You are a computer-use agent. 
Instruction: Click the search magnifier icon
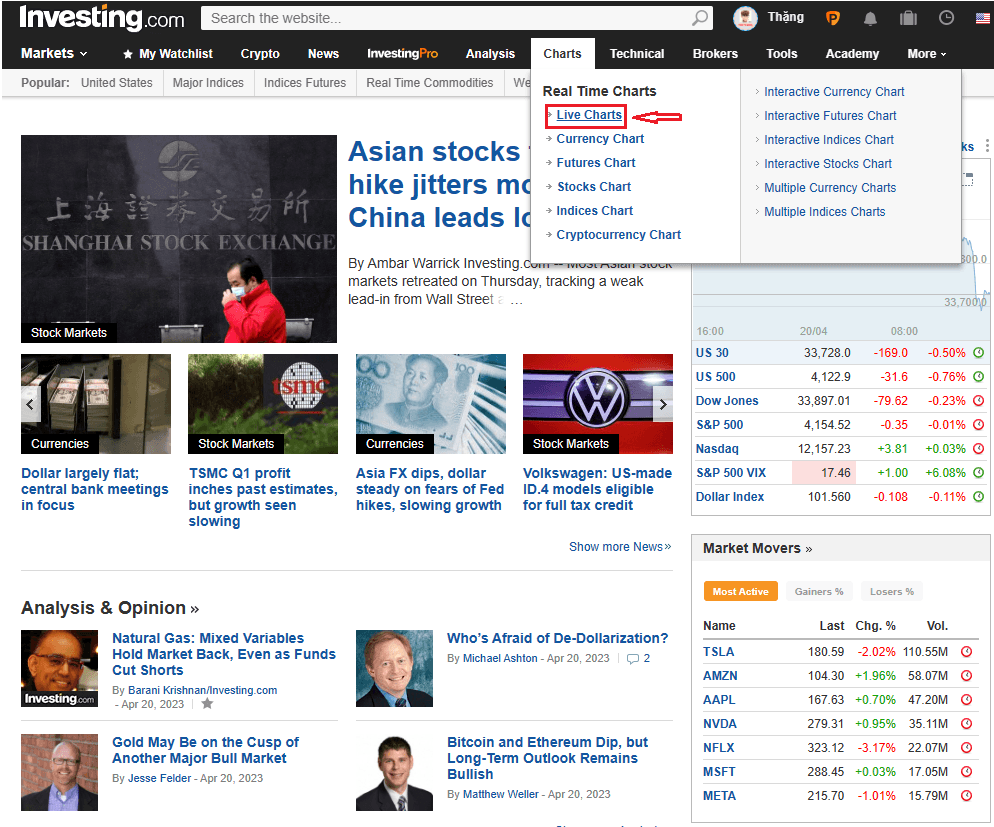700,18
